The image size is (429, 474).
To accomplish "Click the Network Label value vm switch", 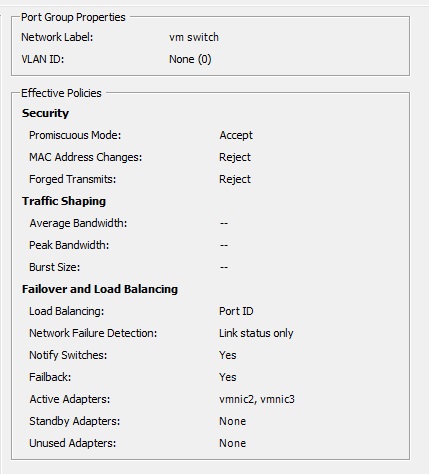I will (x=194, y=37).
